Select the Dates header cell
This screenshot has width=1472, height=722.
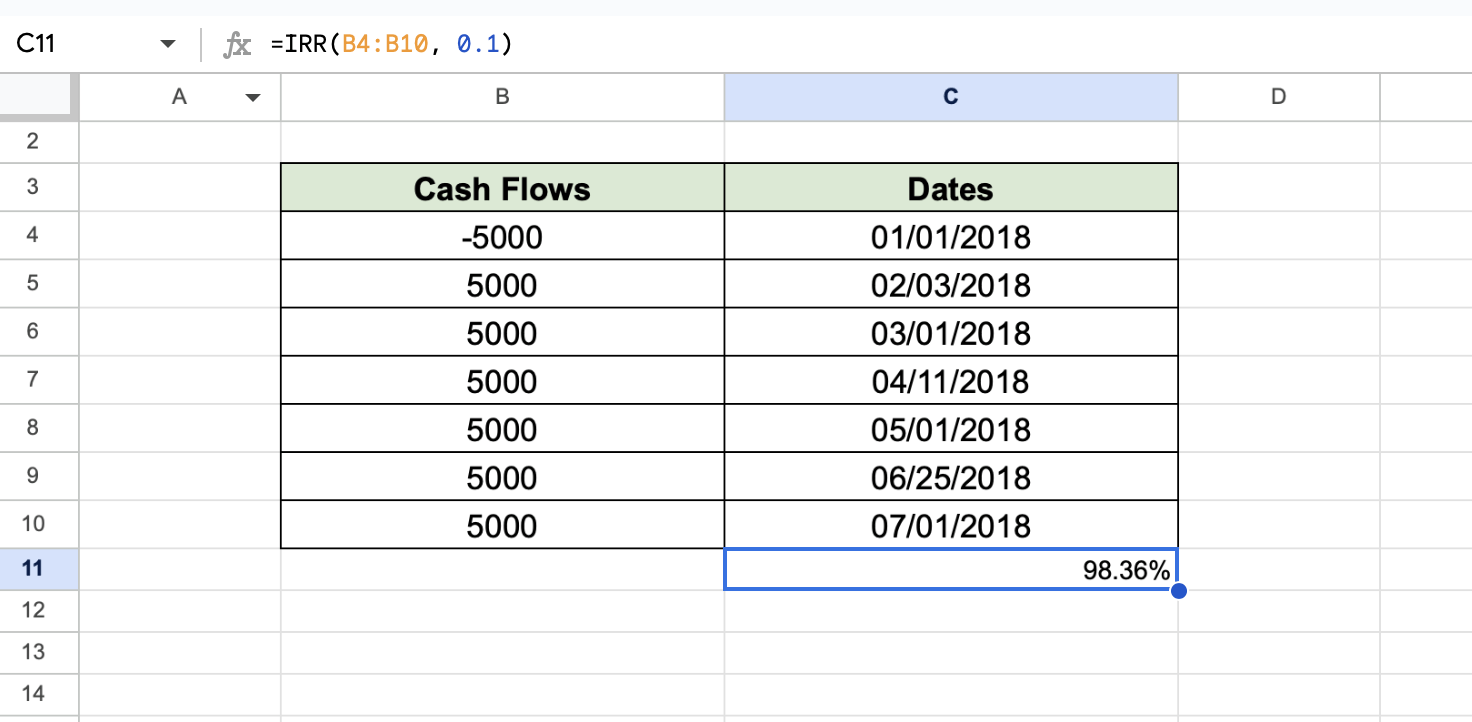950,188
